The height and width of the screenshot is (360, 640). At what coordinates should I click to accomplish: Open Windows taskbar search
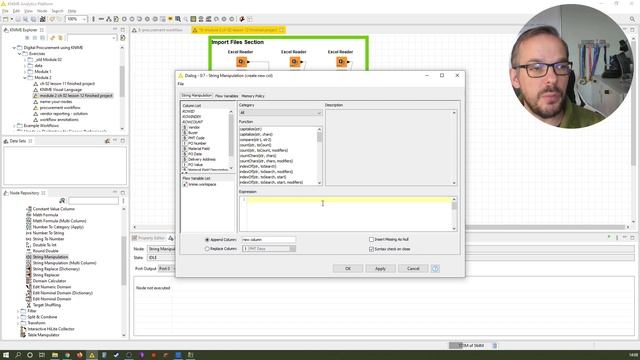[18, 355]
